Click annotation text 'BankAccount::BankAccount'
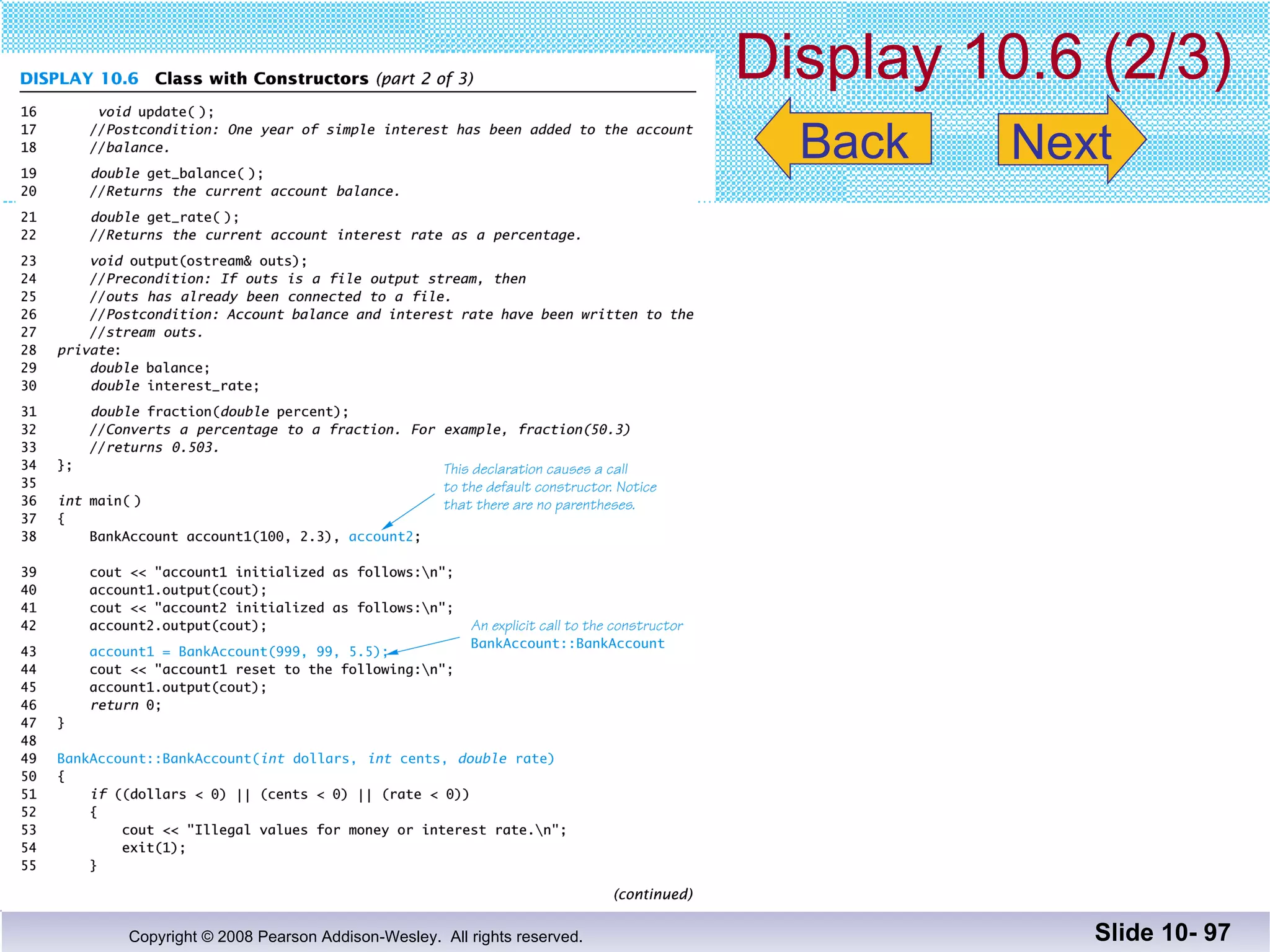 (567, 644)
